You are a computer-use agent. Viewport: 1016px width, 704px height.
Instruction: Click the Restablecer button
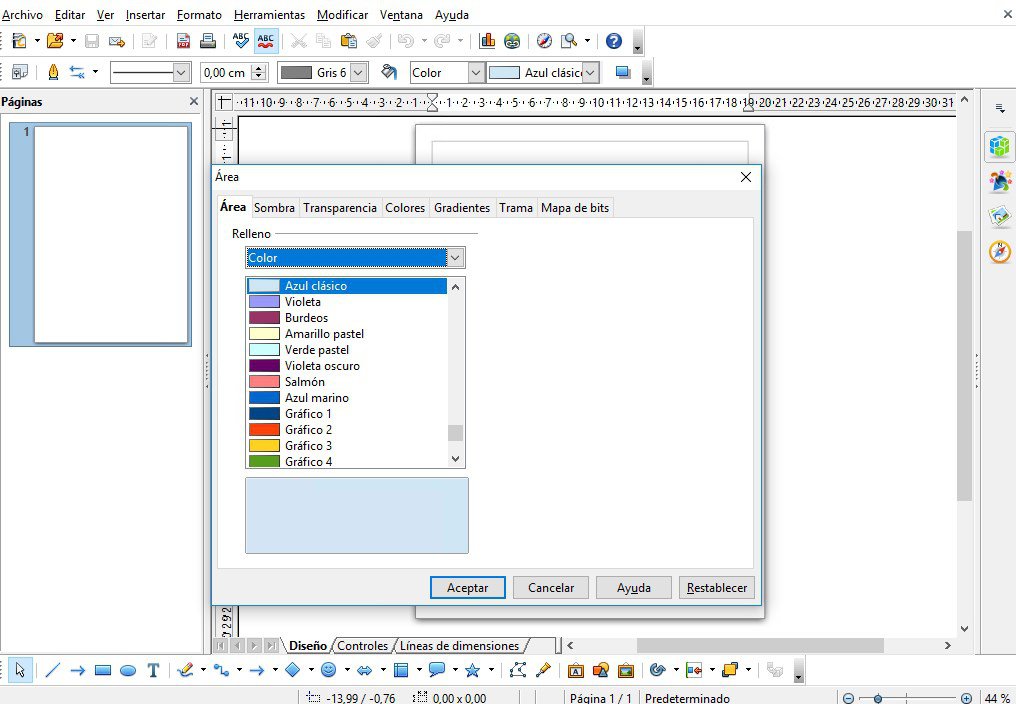(x=716, y=587)
